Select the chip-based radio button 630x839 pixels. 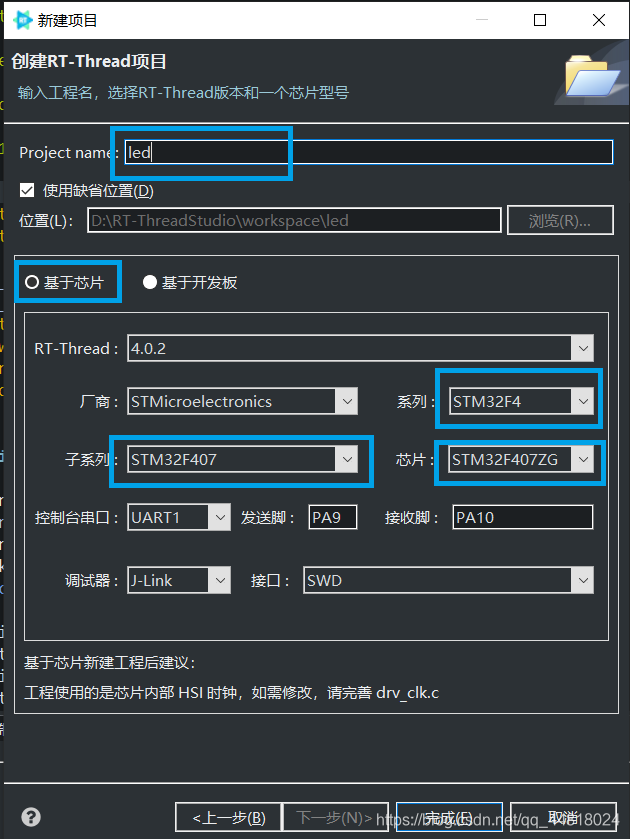click(32, 282)
